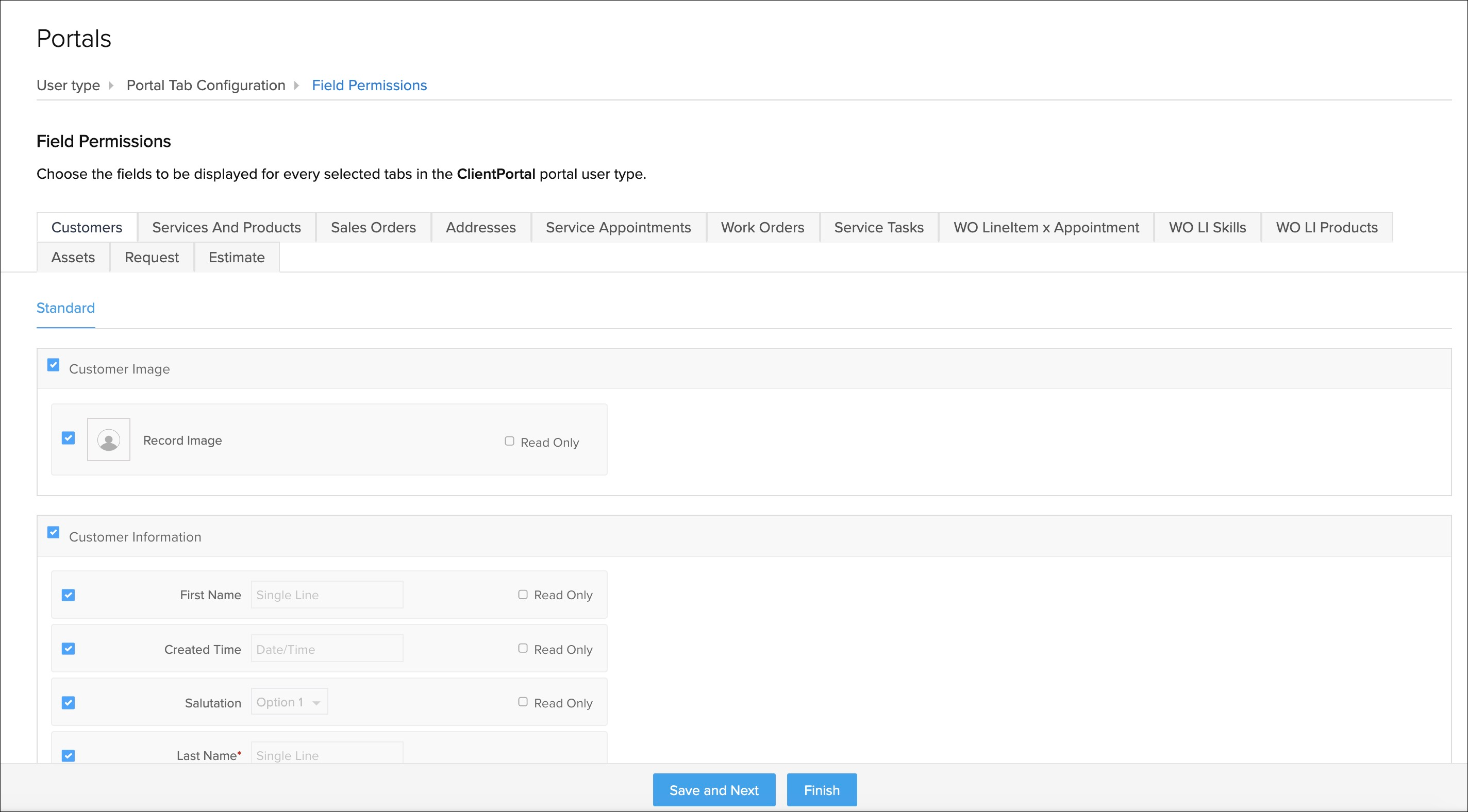Open the WO LI Skills tab
The height and width of the screenshot is (812, 1468).
tap(1207, 227)
